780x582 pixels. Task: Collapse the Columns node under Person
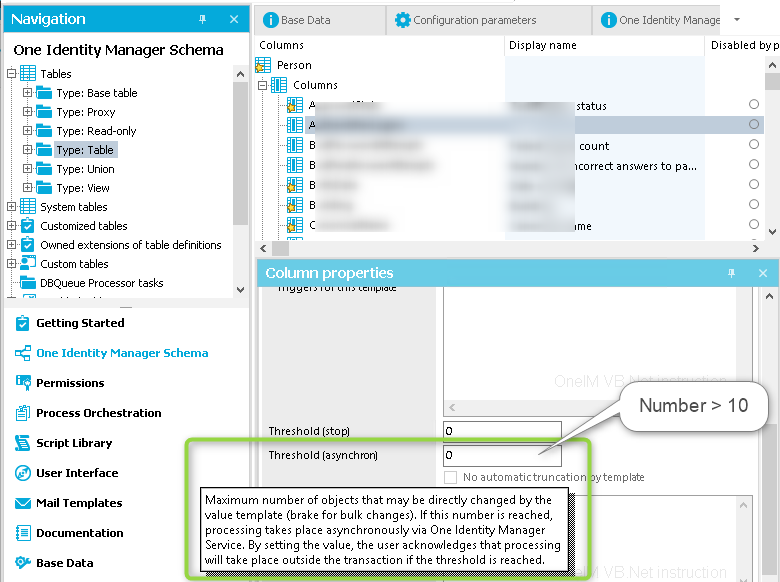click(263, 86)
